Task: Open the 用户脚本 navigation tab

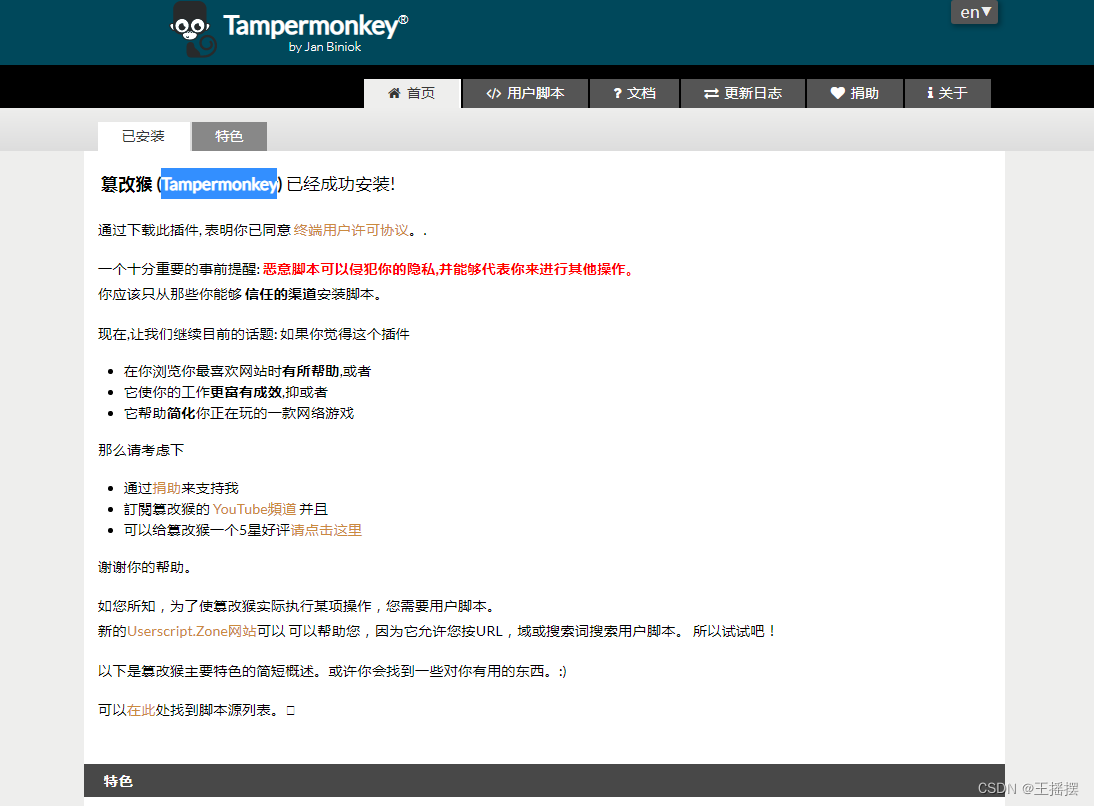Action: [x=525, y=94]
